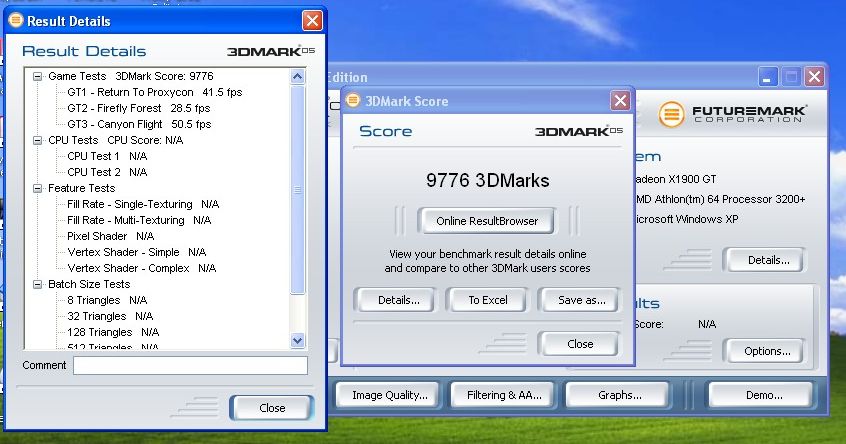Collapse the CPU Tests tree node
This screenshot has width=846, height=444.
(38, 140)
